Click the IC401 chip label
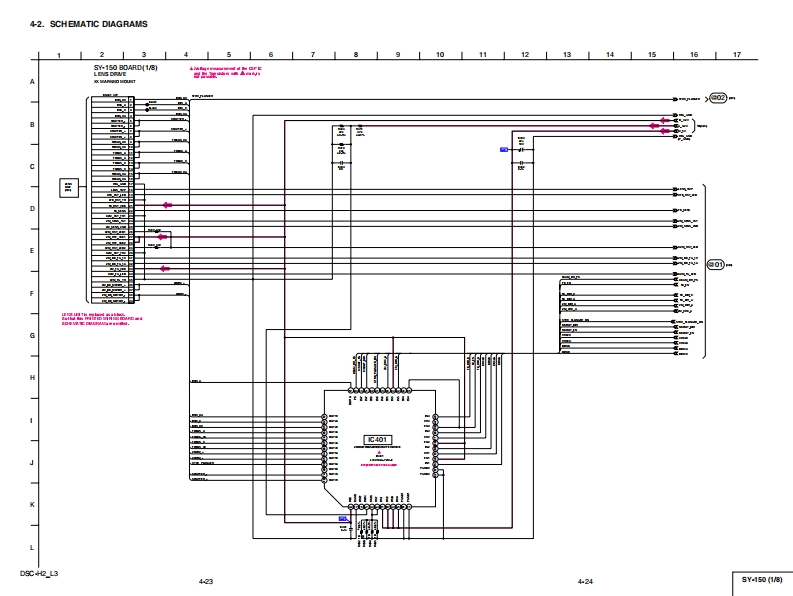Screen dimensions: 793x596 coord(376,440)
